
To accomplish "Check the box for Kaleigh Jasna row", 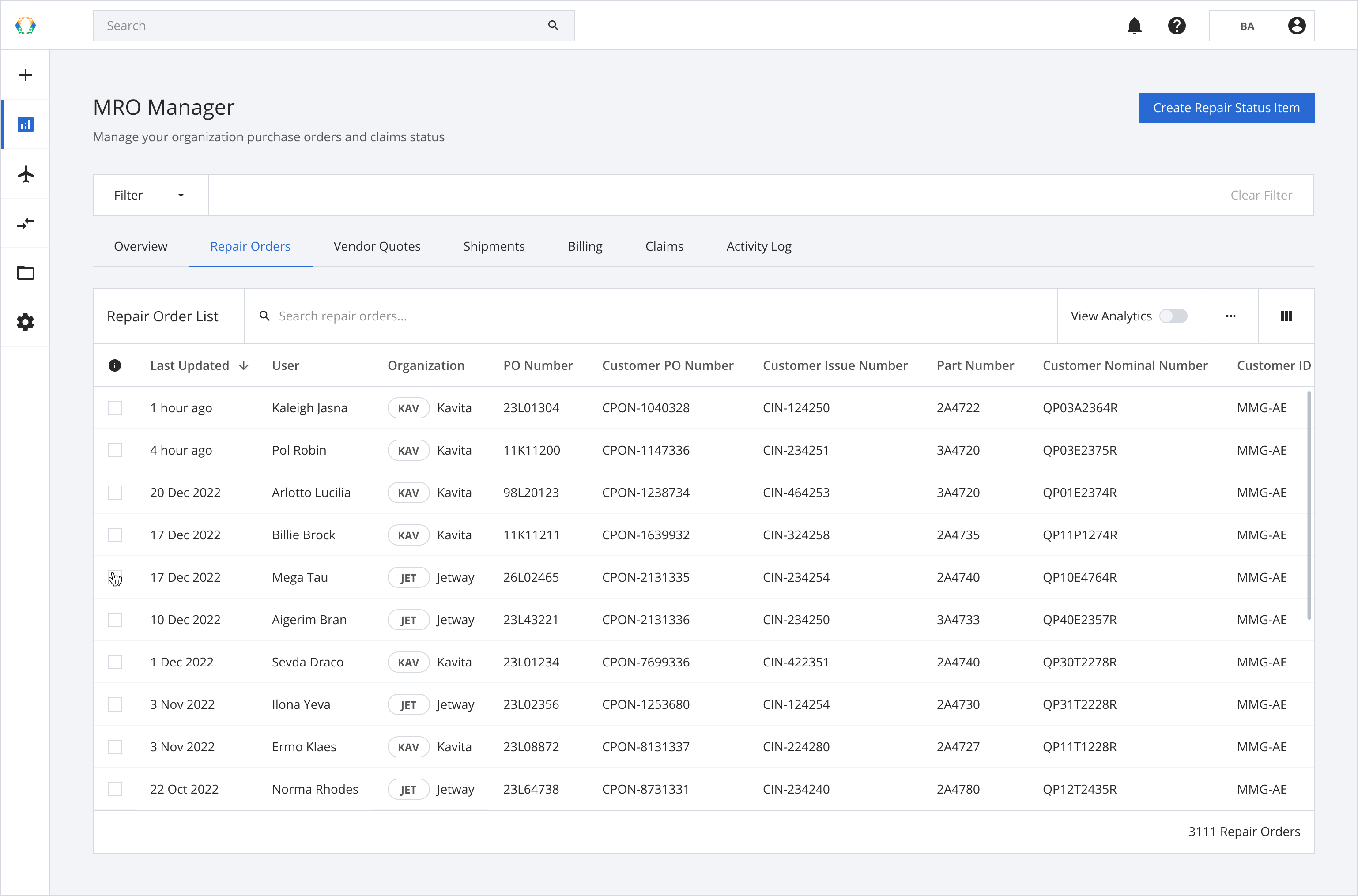I will click(x=114, y=408).
